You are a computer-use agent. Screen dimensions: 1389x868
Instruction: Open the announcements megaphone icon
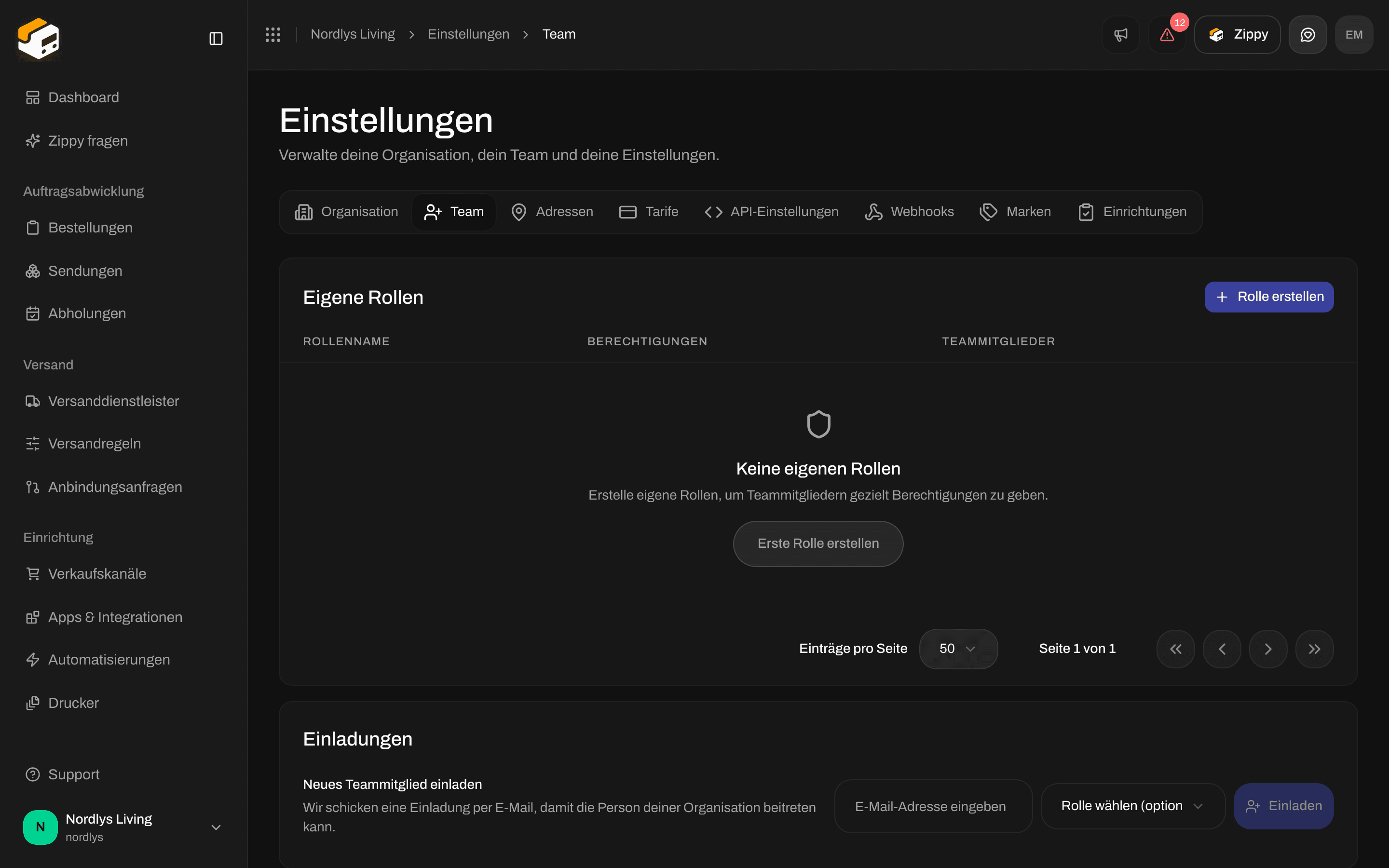(x=1120, y=34)
